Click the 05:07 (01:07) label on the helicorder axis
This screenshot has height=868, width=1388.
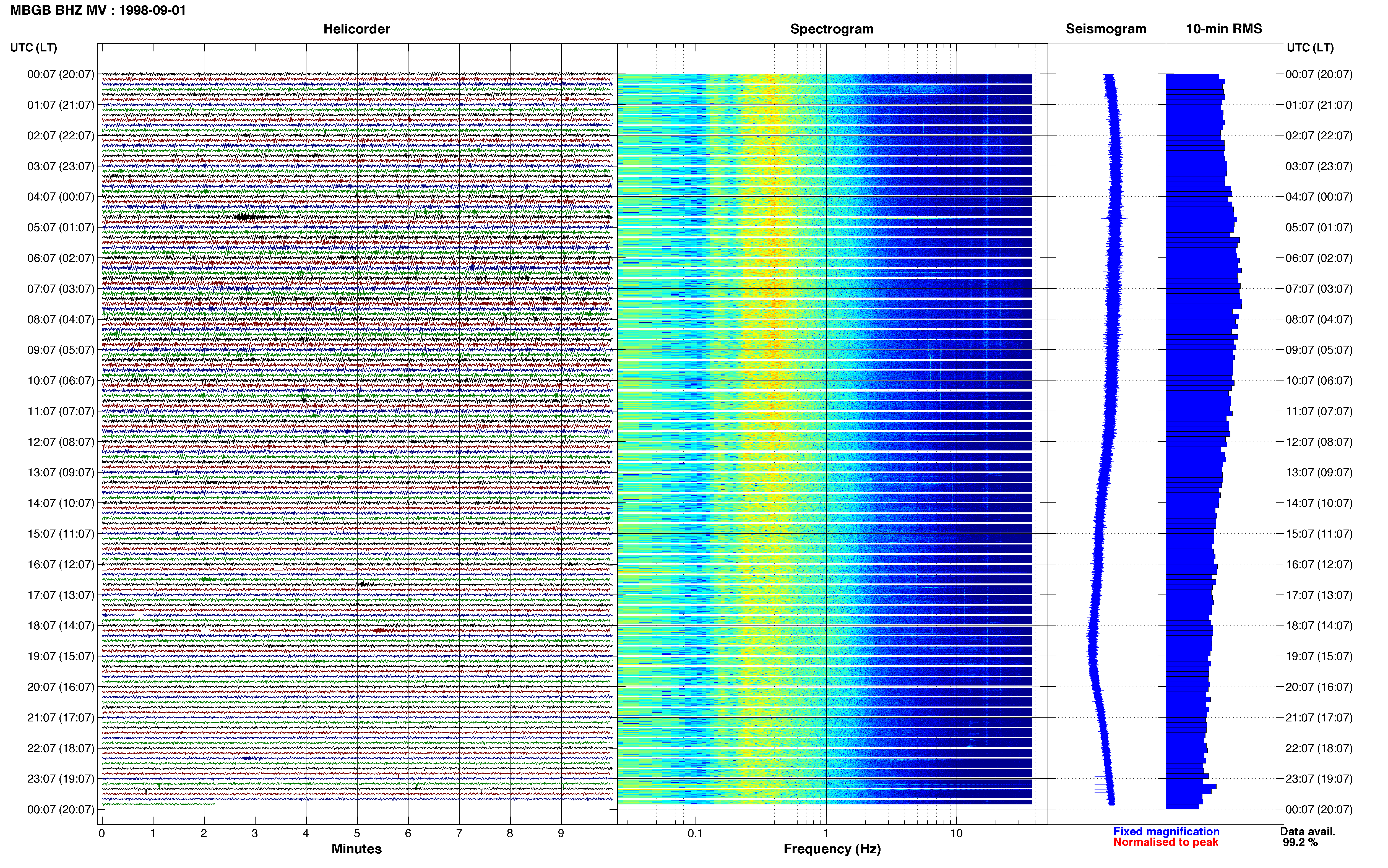coord(61,227)
